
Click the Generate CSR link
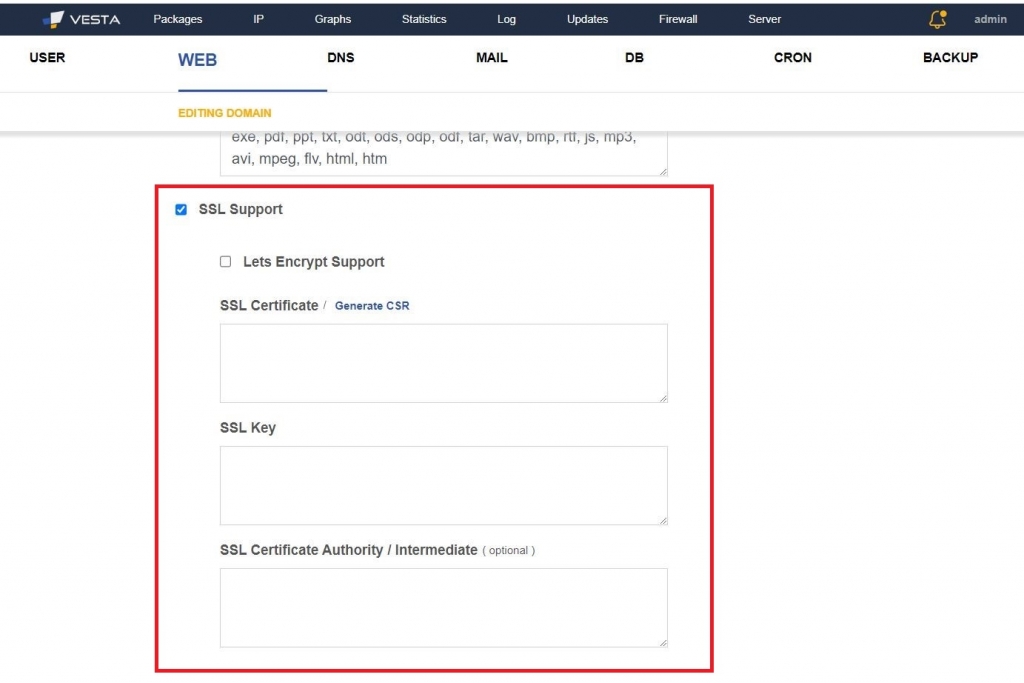(x=372, y=306)
